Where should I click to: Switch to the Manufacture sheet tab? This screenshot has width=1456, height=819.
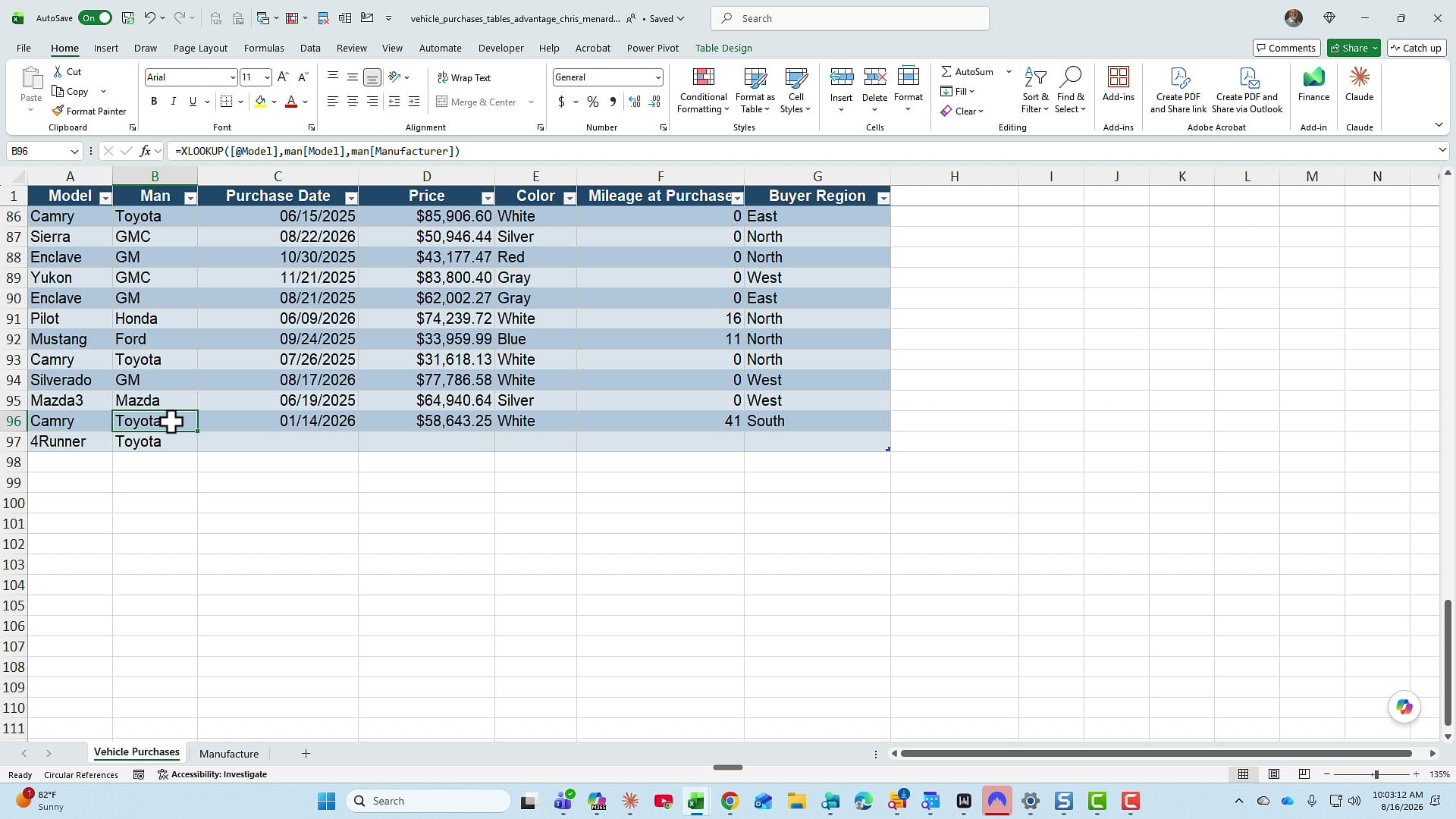click(229, 754)
